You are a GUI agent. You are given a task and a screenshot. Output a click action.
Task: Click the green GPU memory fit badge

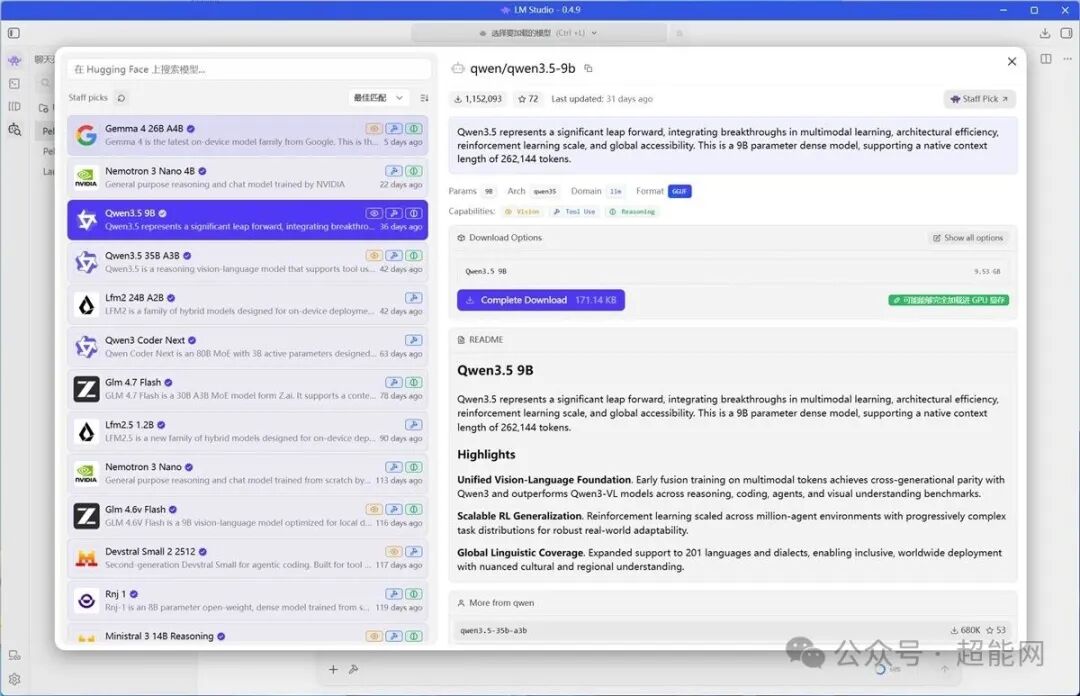[x=948, y=300]
